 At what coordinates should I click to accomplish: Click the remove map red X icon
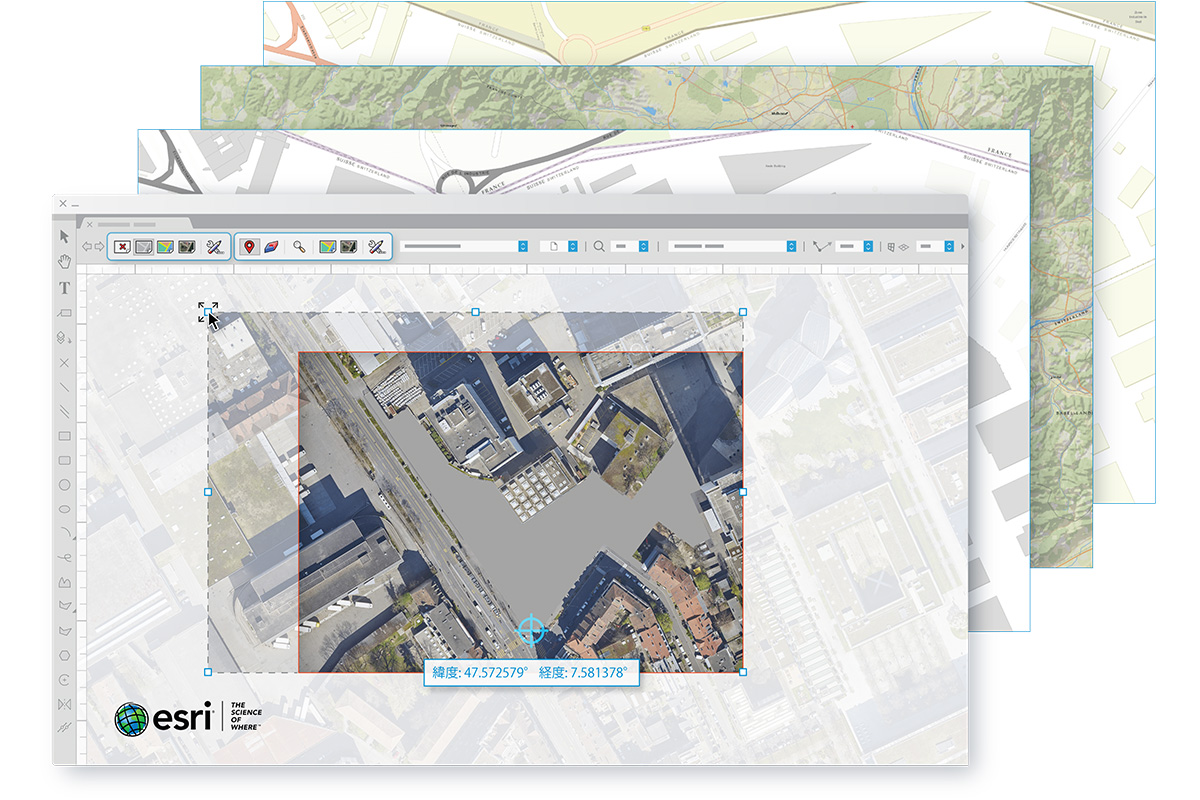pyautogui.click(x=122, y=247)
